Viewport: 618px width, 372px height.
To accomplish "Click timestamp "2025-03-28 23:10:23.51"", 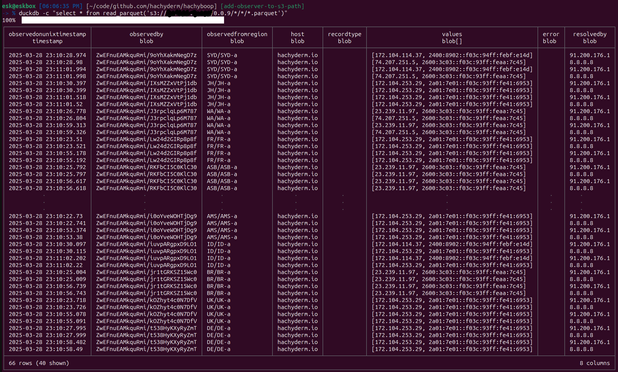I will (46, 139).
